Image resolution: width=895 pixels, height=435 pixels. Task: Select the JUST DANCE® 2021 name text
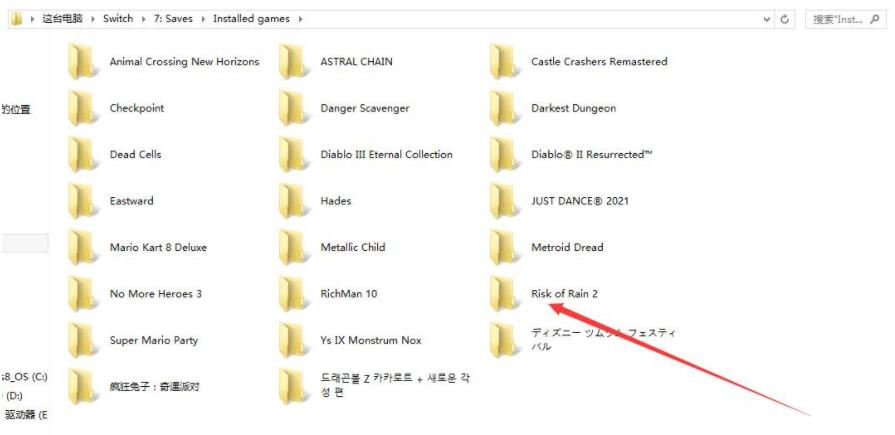click(580, 201)
